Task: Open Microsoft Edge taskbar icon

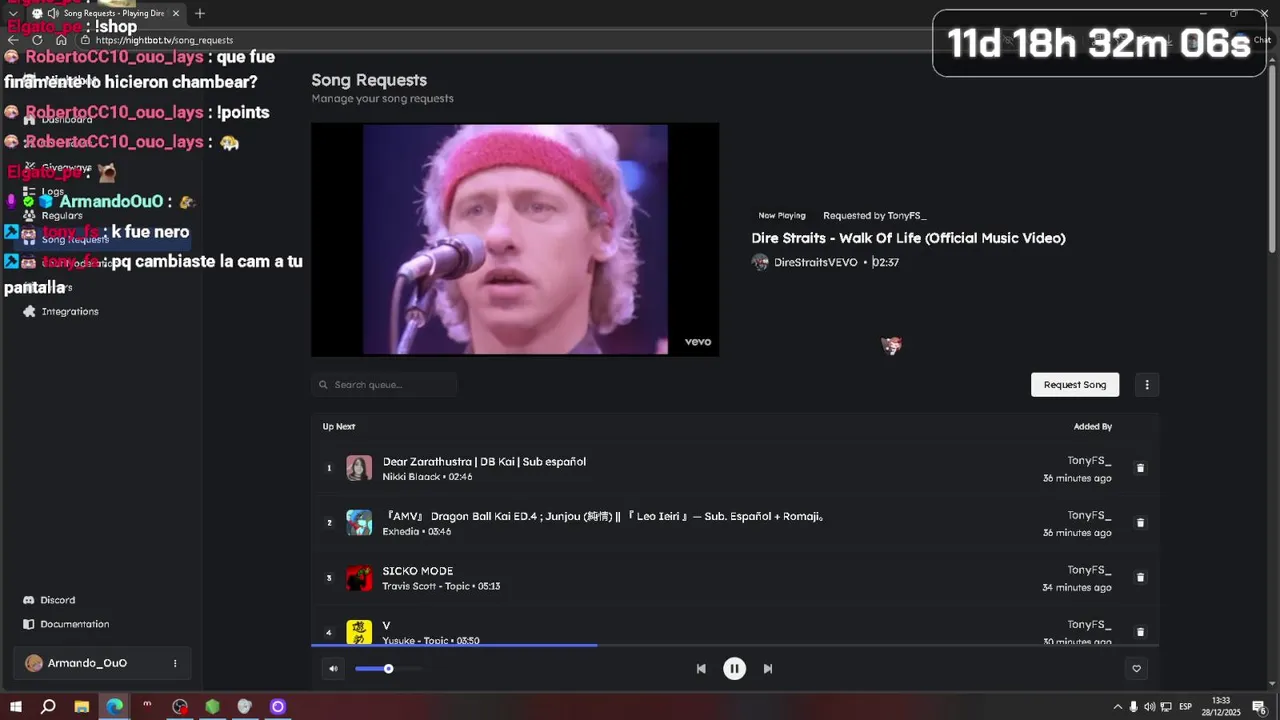Action: [x=115, y=707]
